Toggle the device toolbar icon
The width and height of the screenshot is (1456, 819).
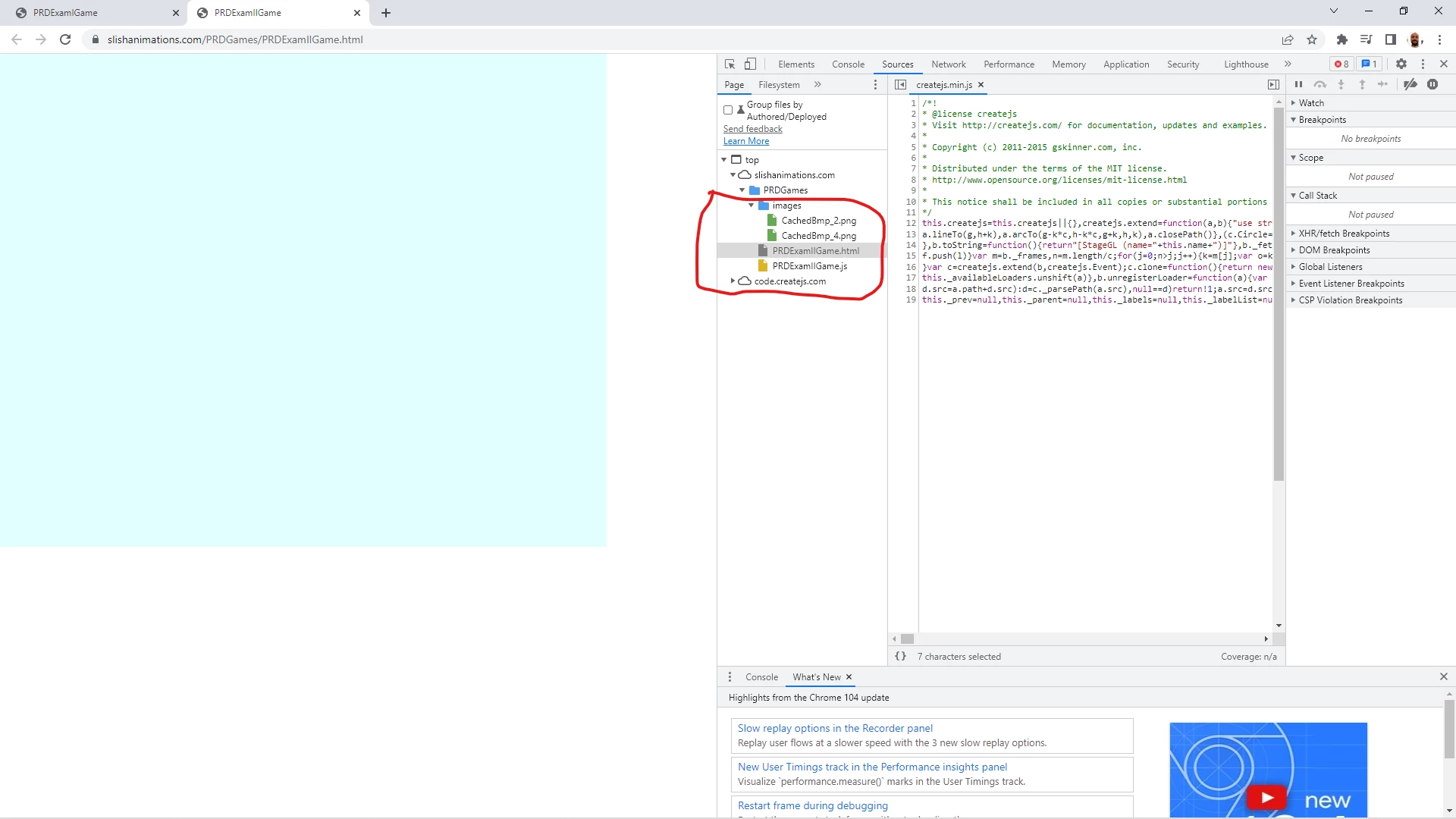point(750,64)
